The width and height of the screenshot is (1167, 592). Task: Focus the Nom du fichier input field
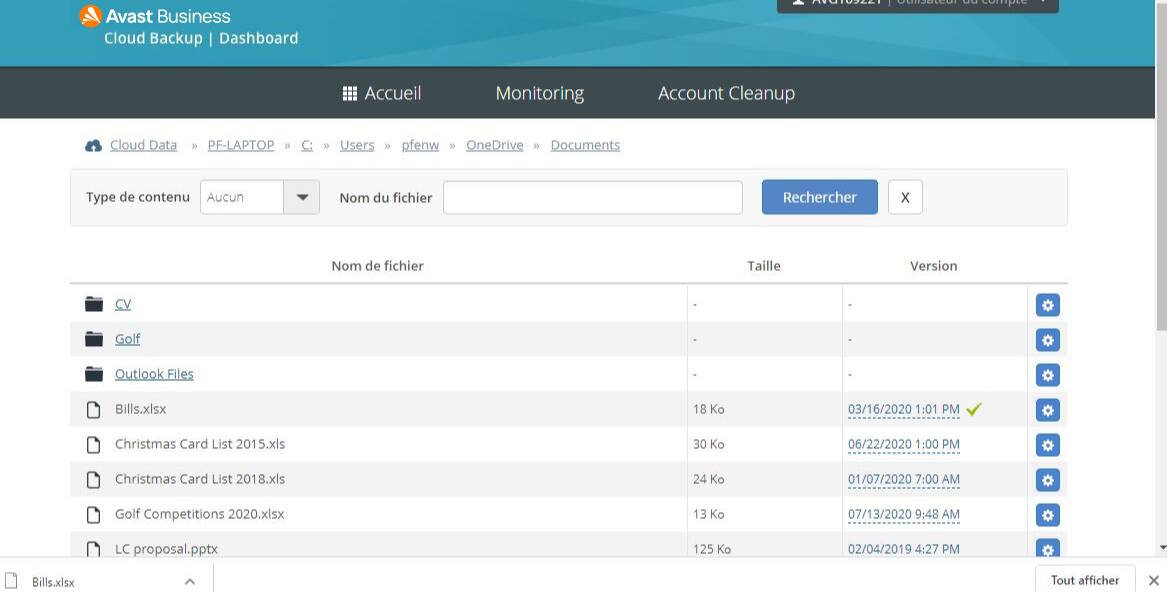point(592,198)
